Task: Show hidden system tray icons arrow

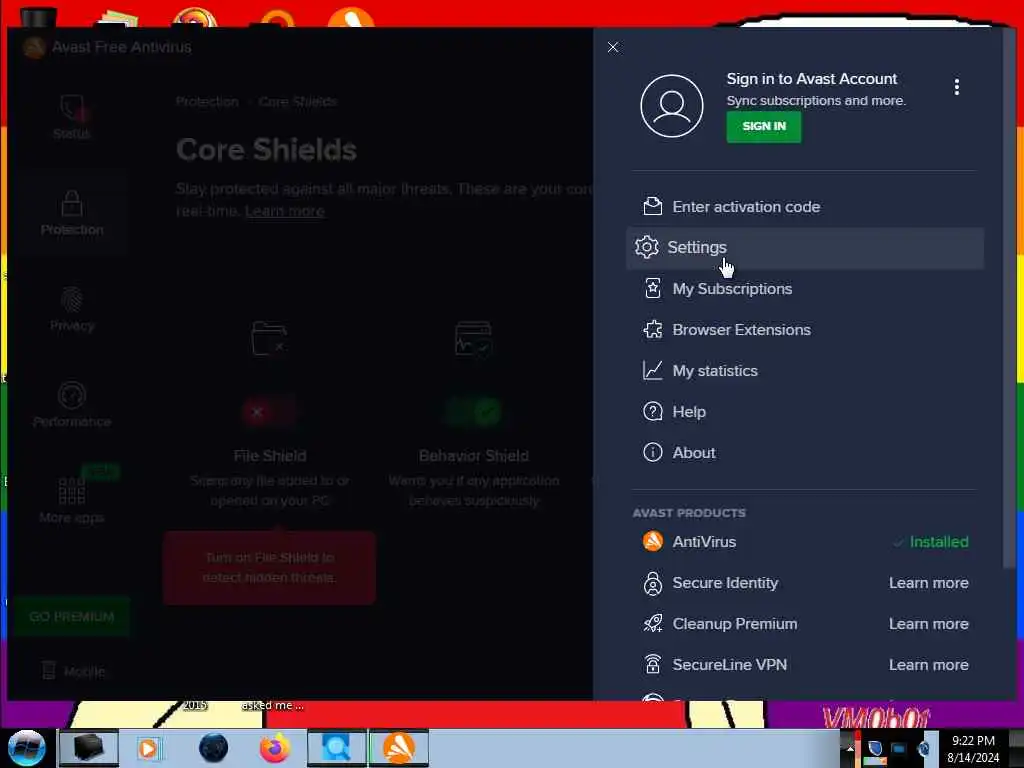Action: 850,748
